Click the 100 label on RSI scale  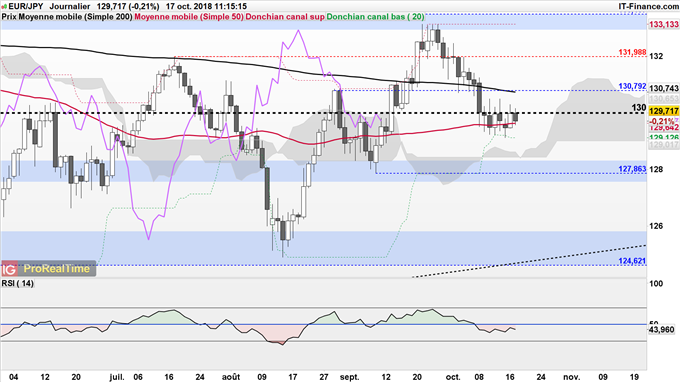click(x=657, y=284)
